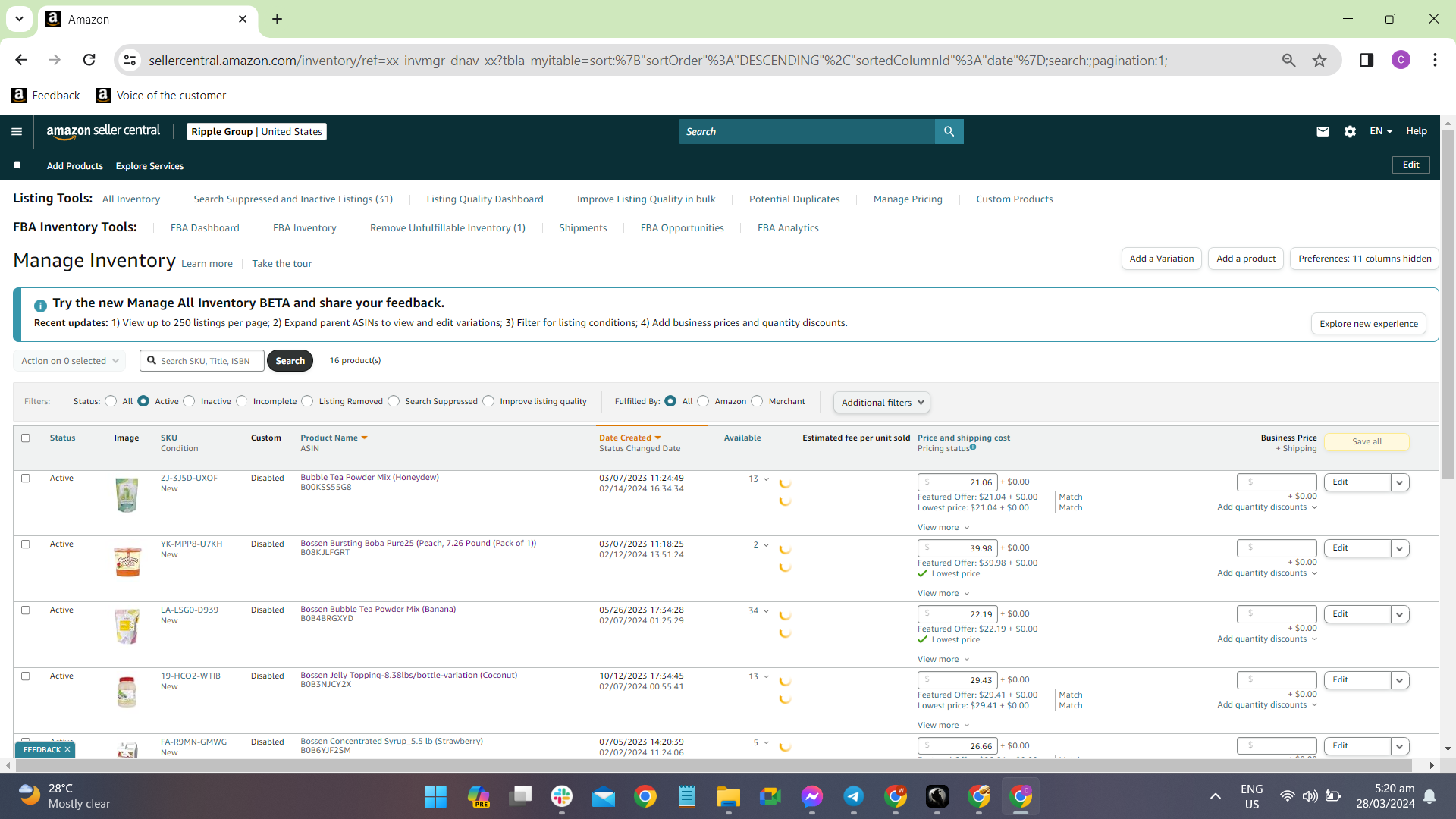
Task: Click the Search SKU, Title, ISBN field
Action: click(202, 361)
